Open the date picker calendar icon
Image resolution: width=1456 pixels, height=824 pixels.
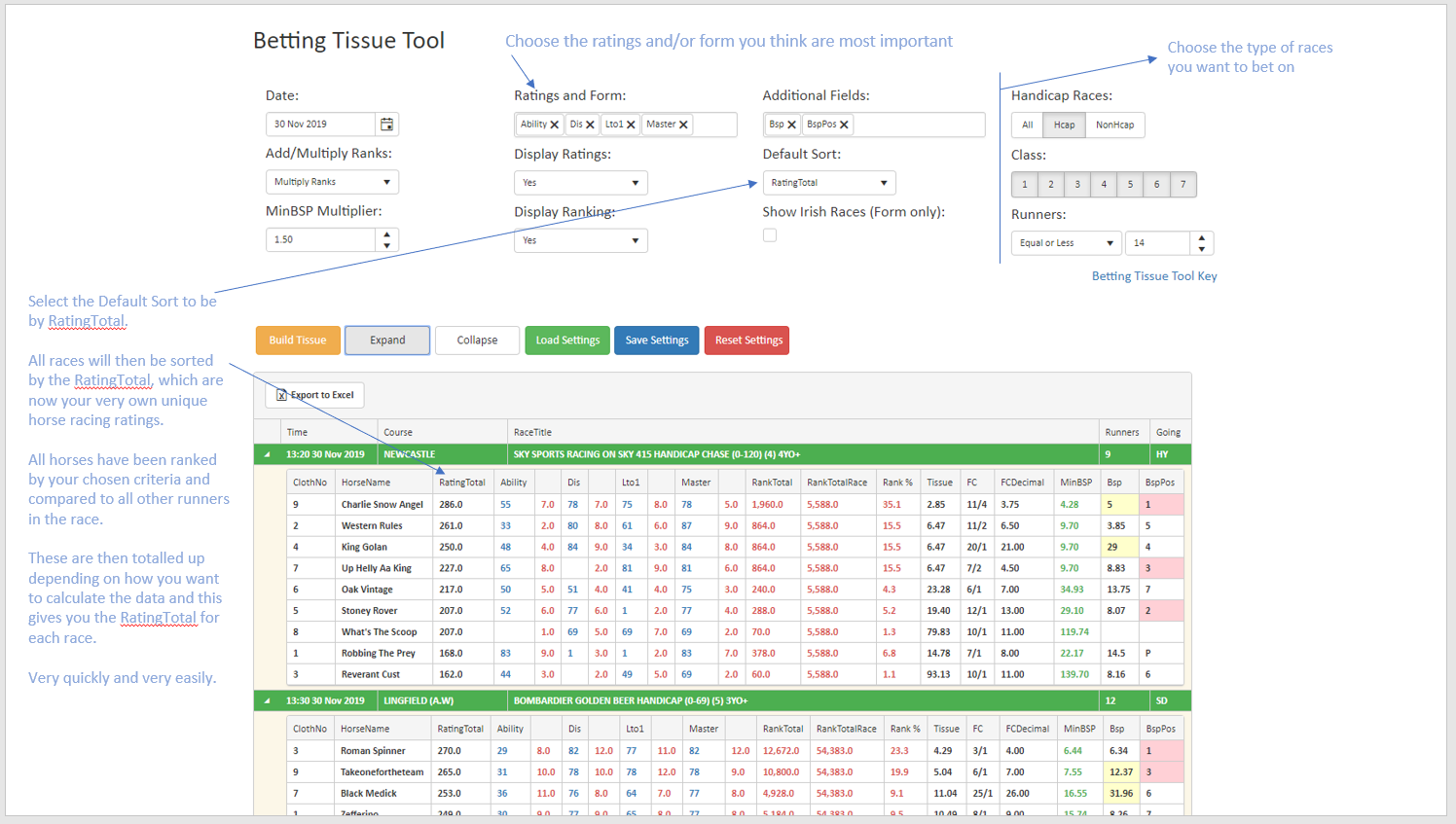pos(385,124)
